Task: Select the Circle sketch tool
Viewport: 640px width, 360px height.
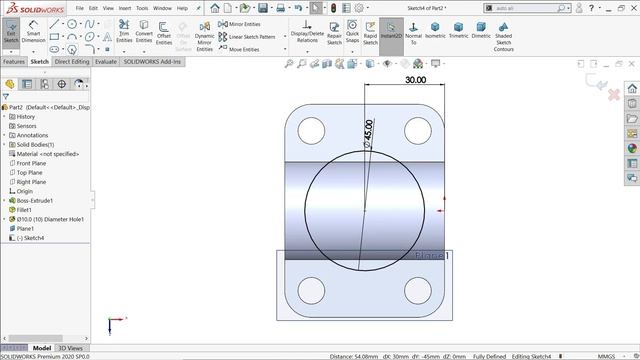Action: (x=72, y=24)
